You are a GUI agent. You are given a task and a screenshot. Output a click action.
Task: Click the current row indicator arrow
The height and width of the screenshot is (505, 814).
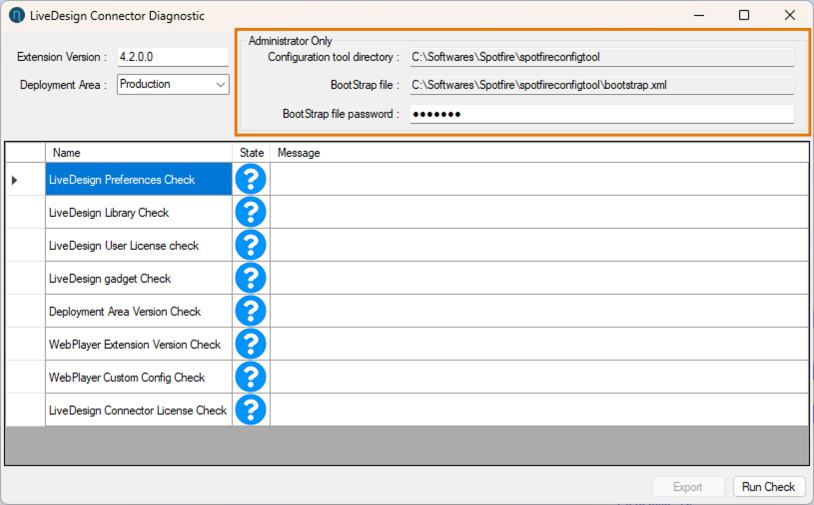click(15, 180)
